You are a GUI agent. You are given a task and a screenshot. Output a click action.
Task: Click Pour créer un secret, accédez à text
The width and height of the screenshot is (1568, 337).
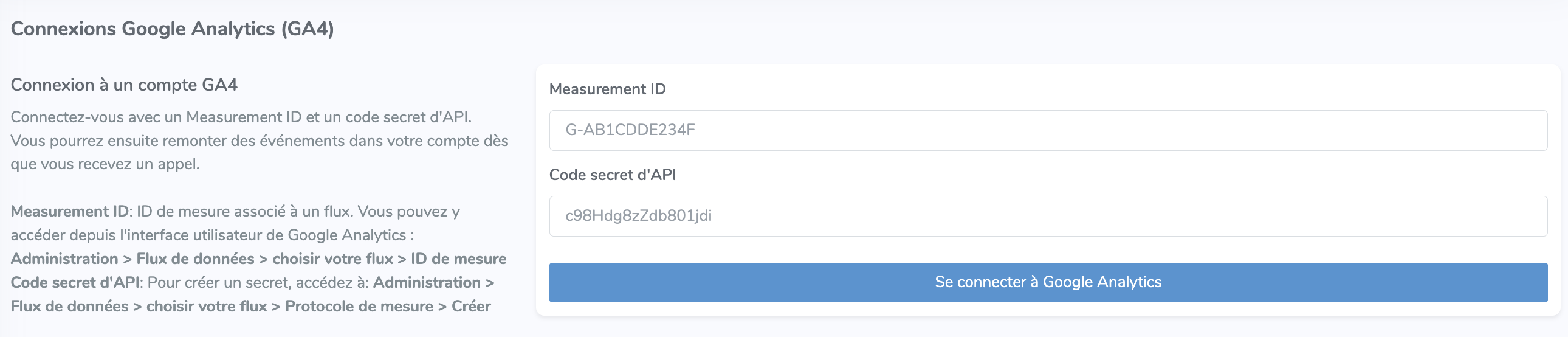coord(258,283)
